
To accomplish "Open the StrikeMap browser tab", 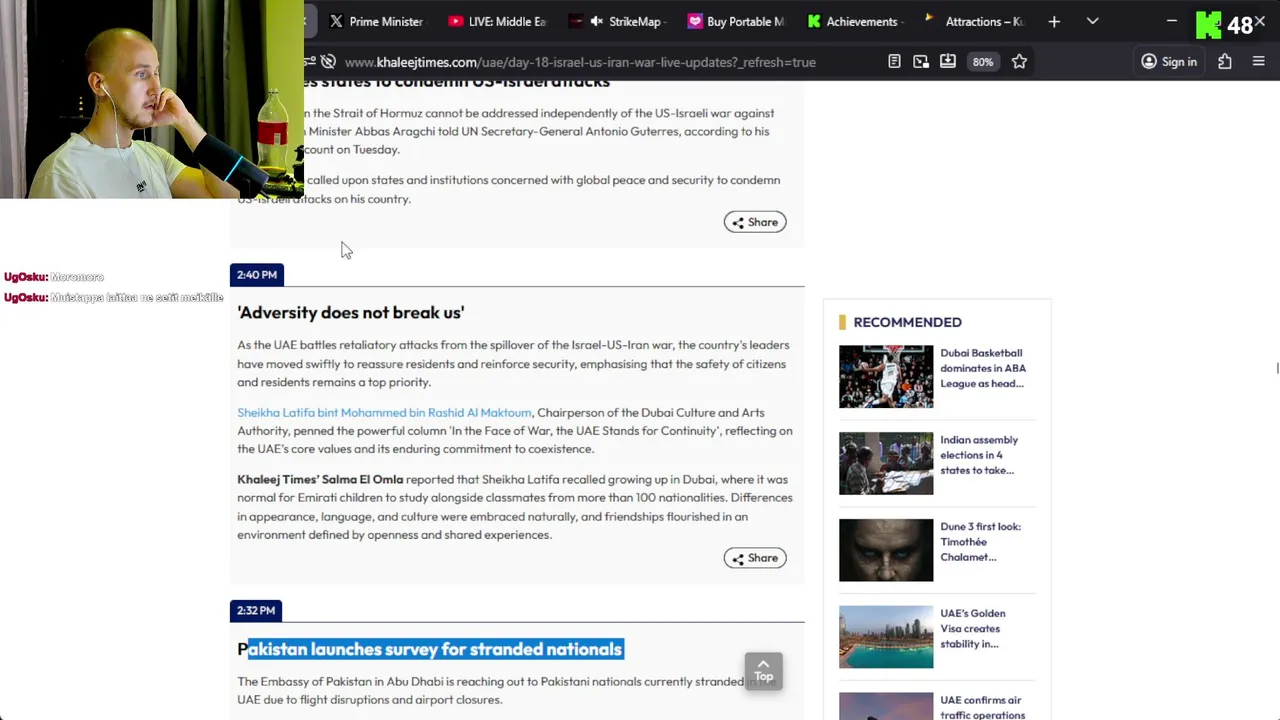I will pos(617,21).
